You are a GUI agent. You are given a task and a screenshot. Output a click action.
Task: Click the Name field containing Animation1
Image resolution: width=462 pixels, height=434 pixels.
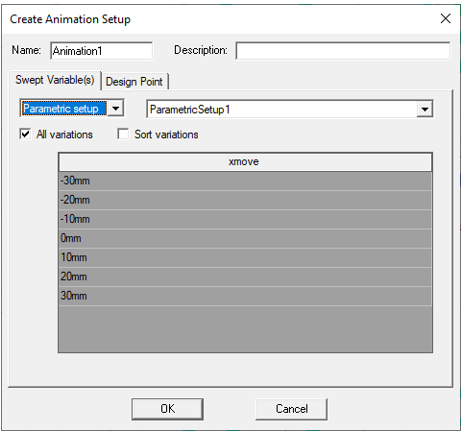tap(102, 51)
